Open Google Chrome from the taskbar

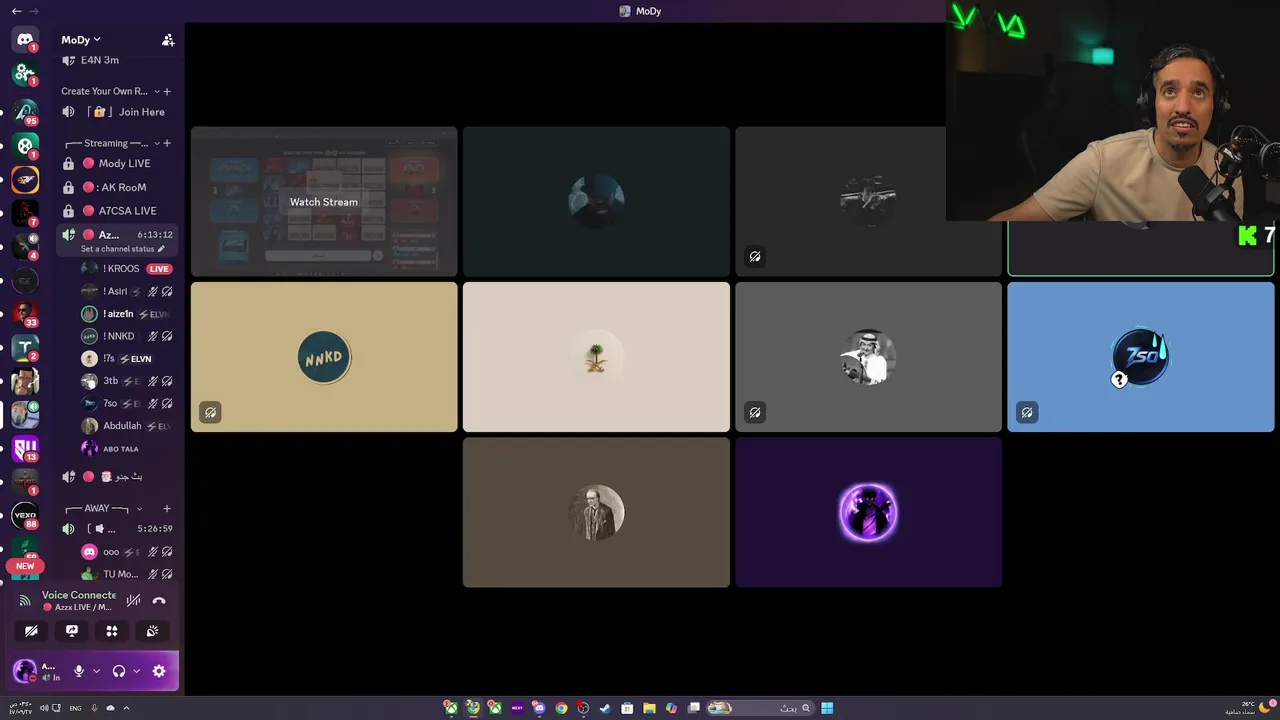pyautogui.click(x=561, y=708)
